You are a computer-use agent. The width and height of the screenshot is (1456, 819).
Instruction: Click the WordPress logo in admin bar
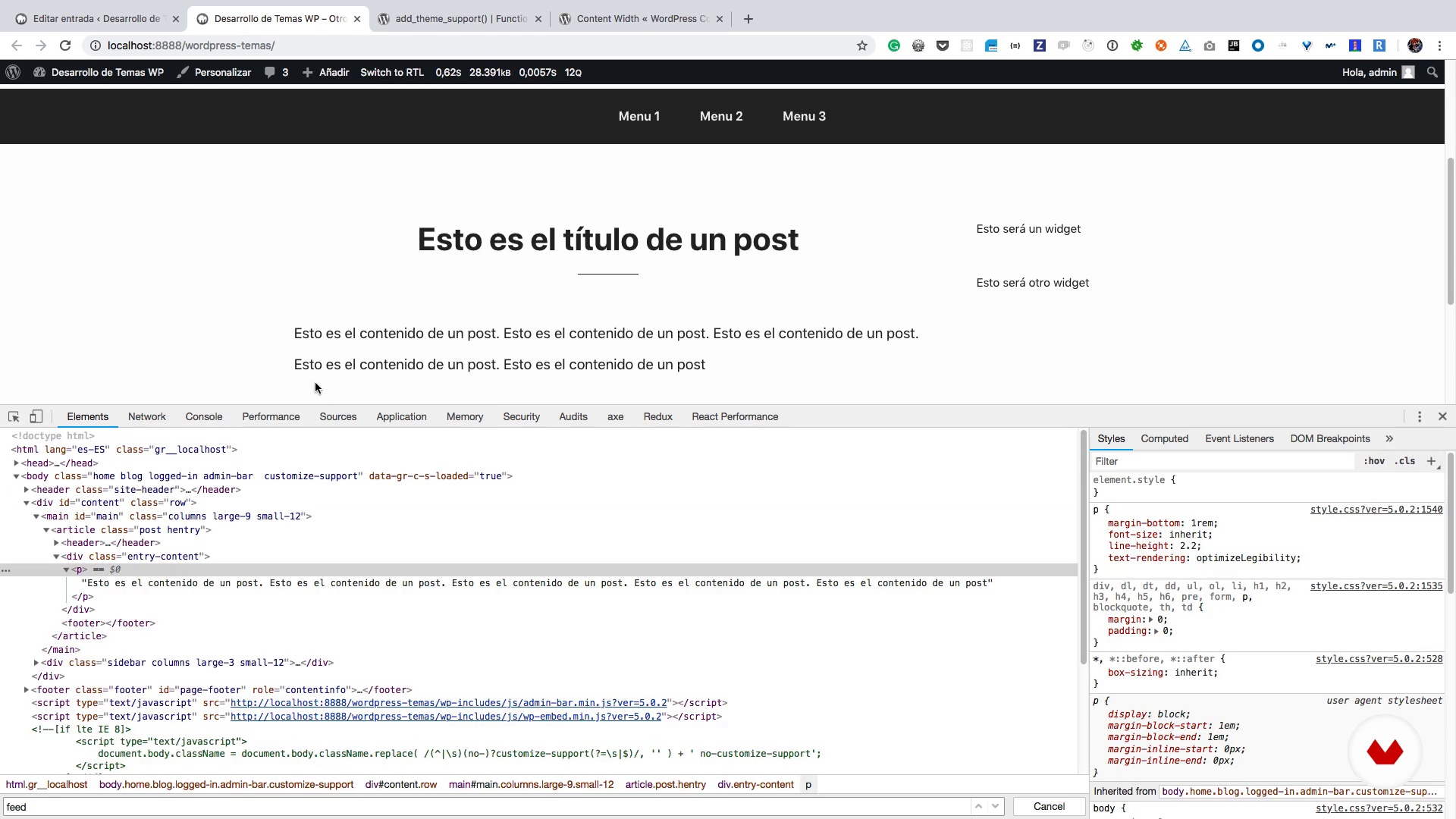13,72
